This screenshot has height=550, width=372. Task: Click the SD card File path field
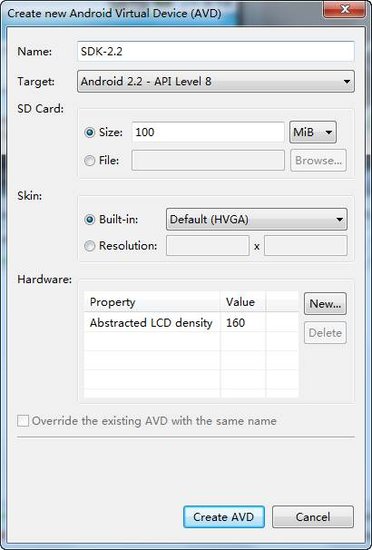(x=208, y=160)
